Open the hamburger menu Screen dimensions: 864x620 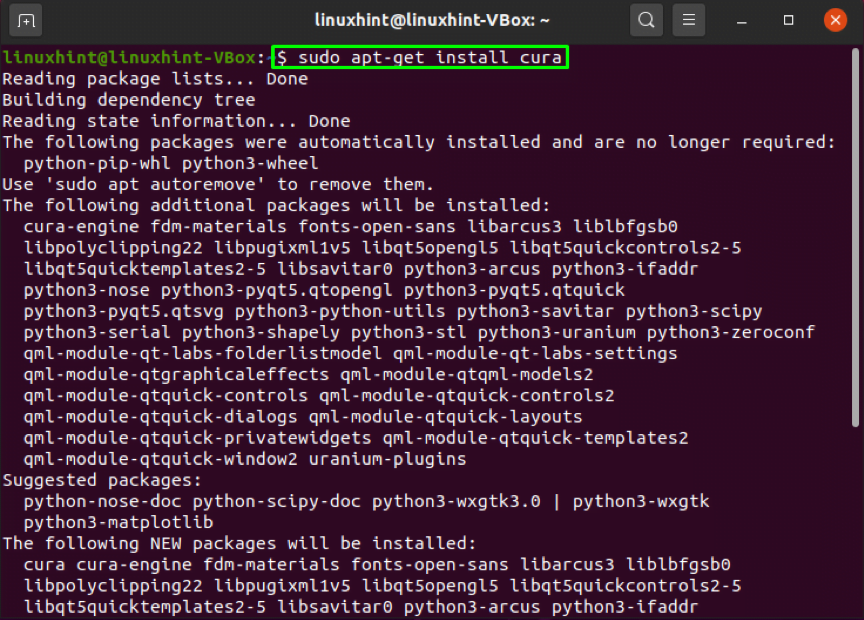point(689,21)
